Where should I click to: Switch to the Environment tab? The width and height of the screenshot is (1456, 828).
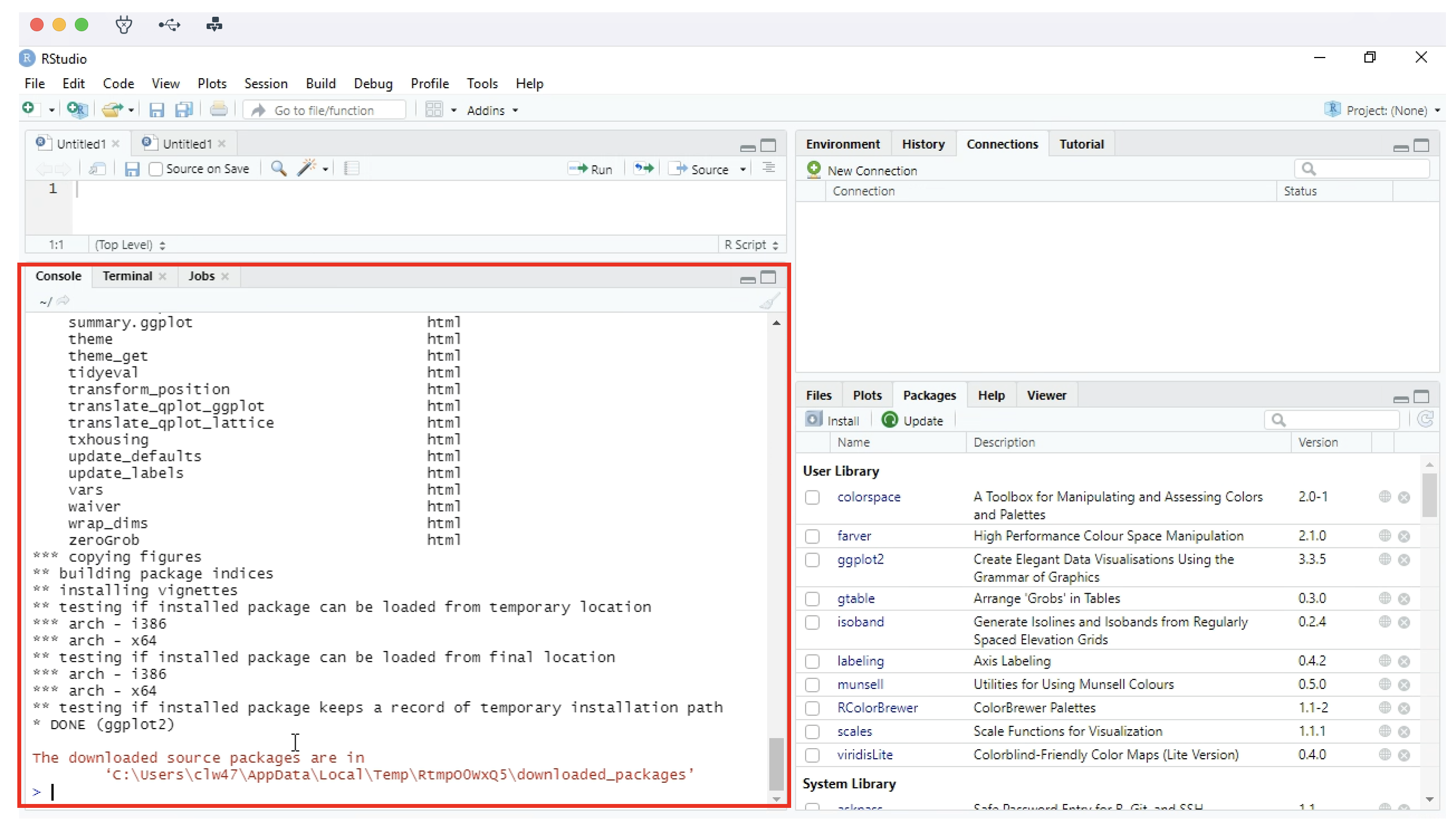[x=842, y=144]
